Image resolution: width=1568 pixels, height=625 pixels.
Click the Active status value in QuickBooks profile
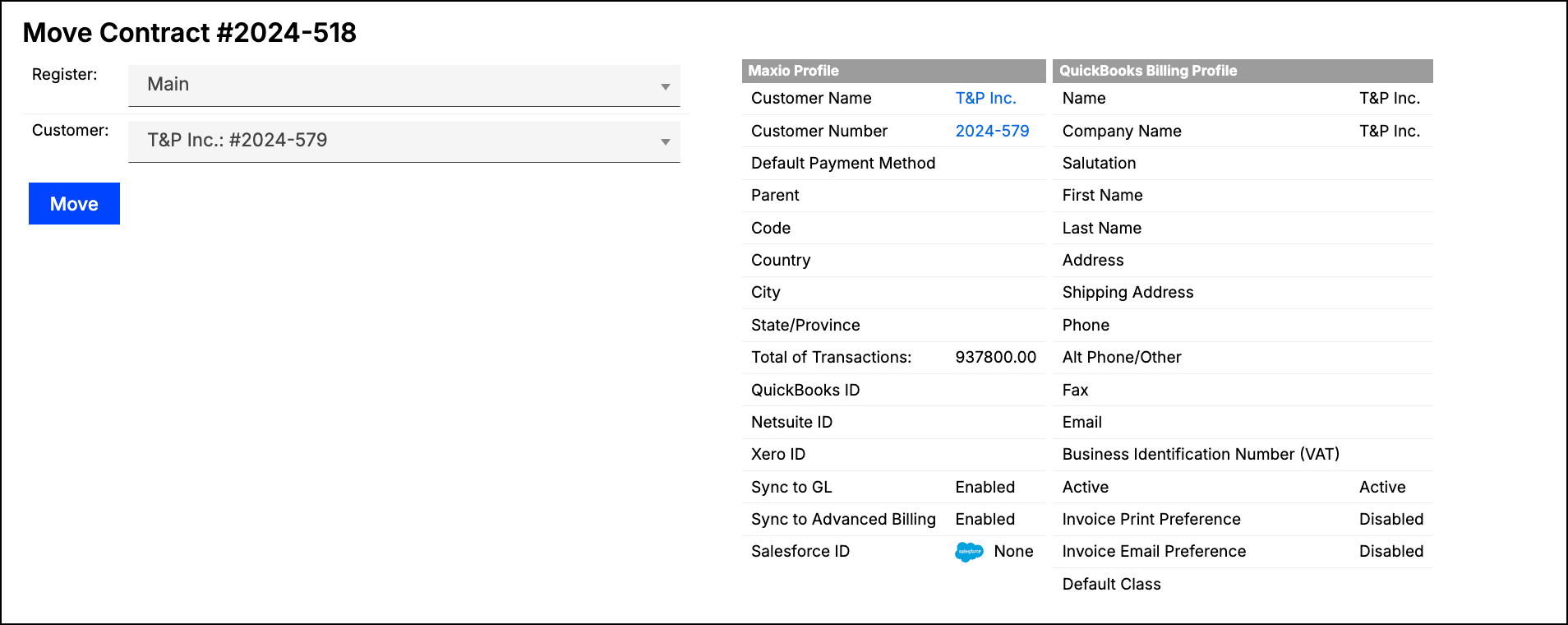(x=1382, y=487)
